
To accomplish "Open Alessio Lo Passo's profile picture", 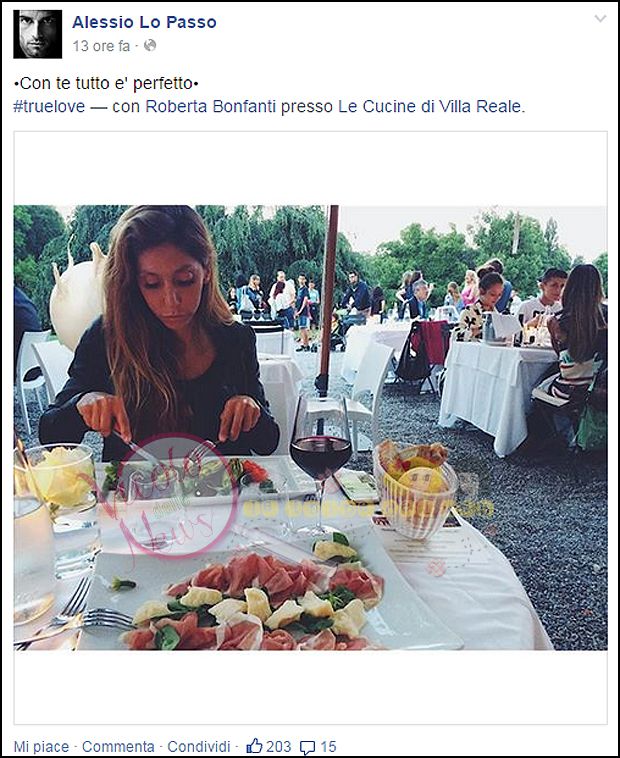I will [x=38, y=34].
